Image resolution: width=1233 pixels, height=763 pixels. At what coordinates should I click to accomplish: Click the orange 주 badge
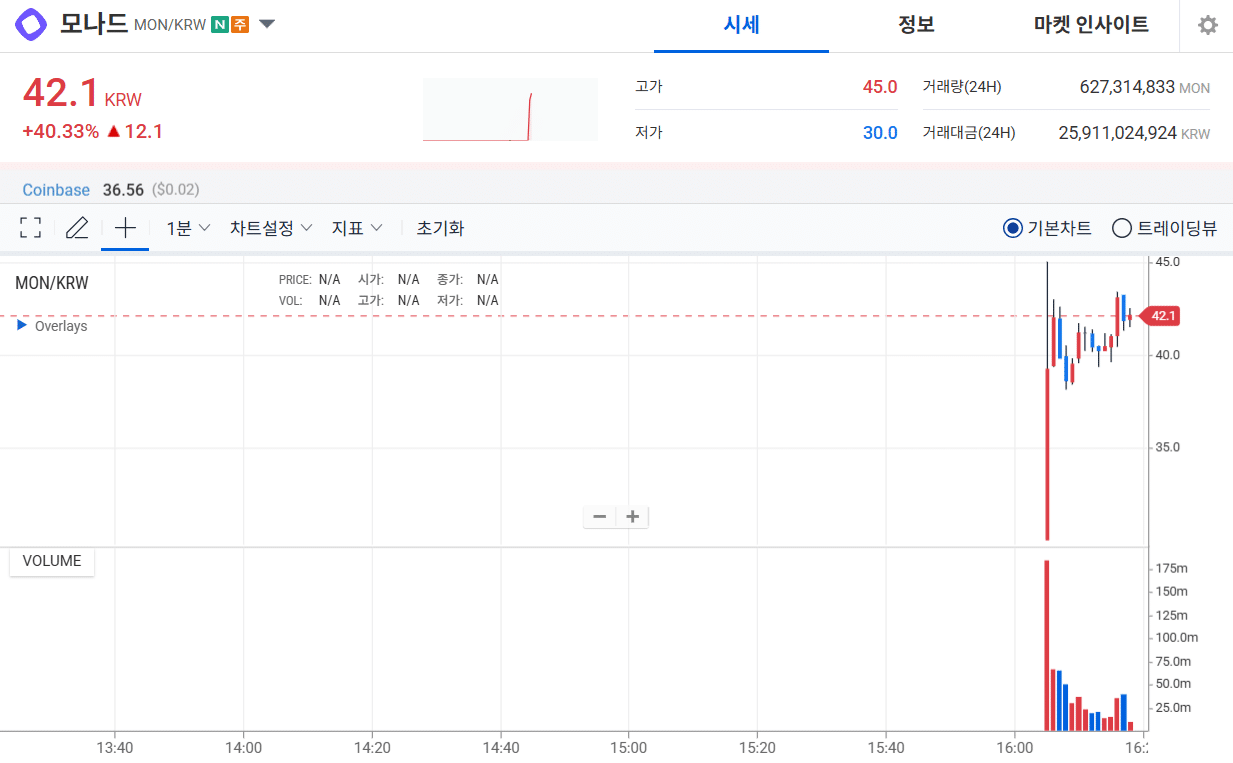[x=240, y=25]
